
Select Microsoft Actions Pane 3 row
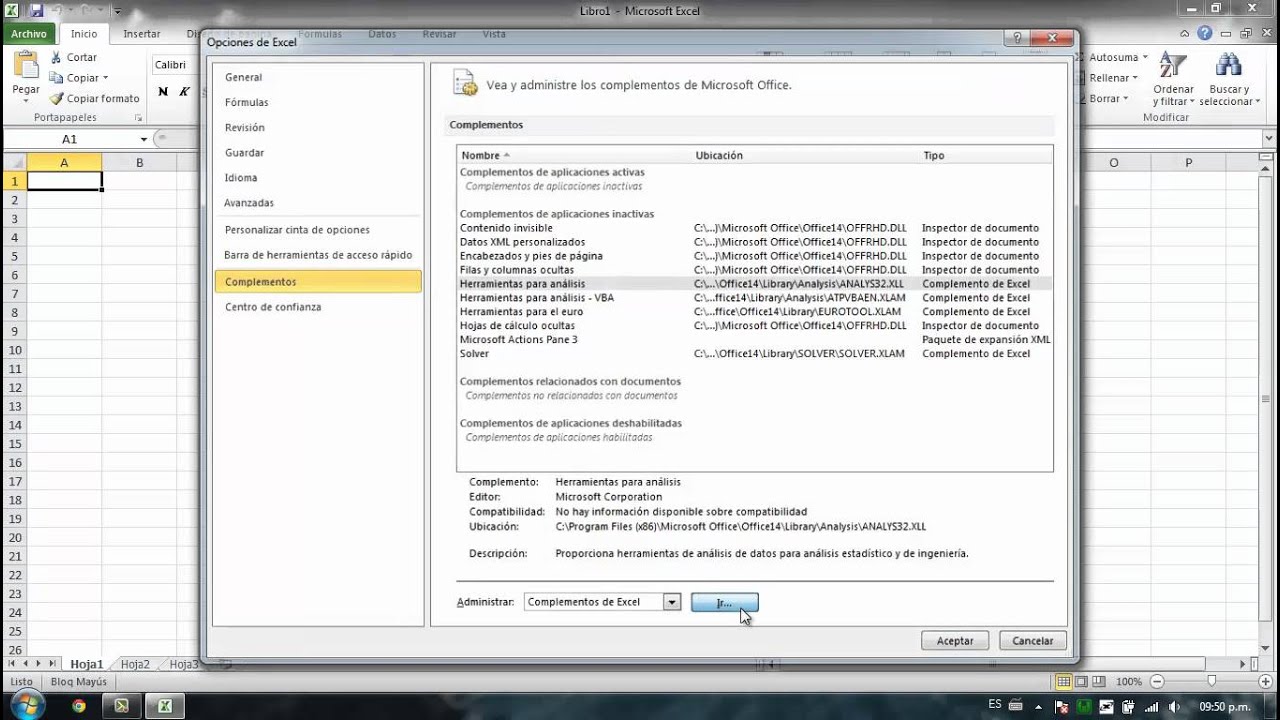point(755,340)
